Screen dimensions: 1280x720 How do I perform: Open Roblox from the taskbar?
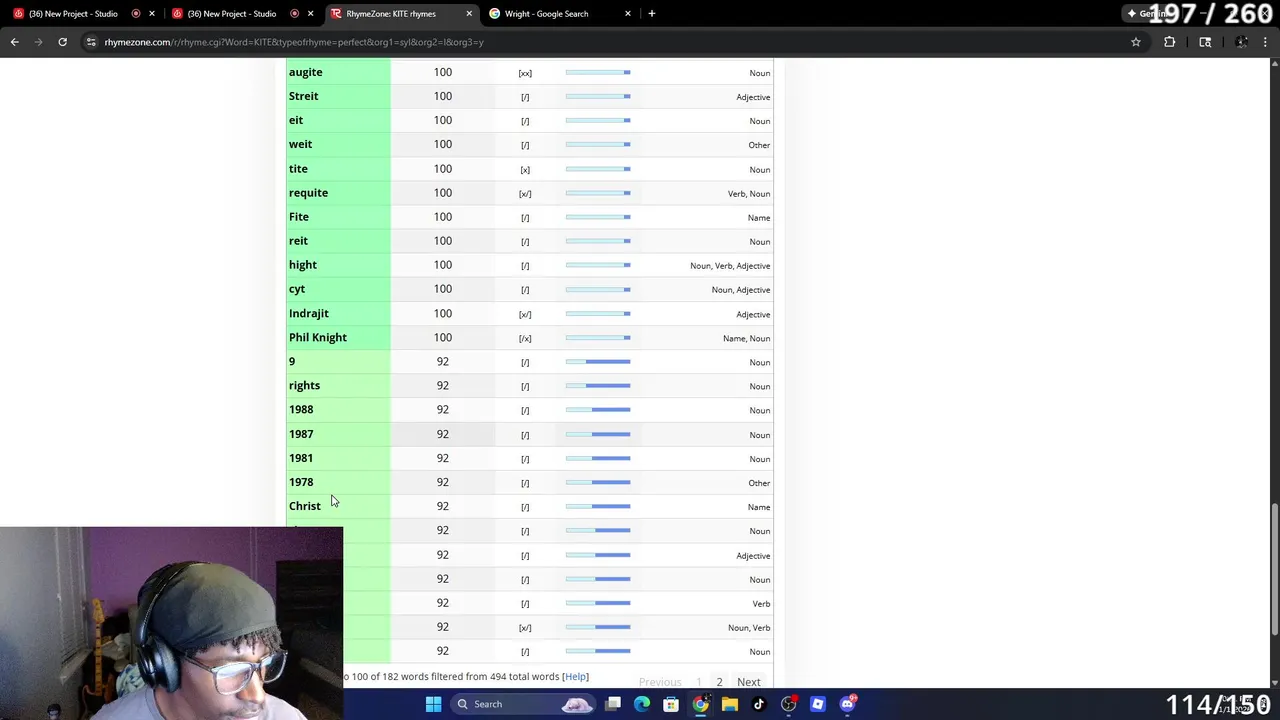[x=817, y=704]
